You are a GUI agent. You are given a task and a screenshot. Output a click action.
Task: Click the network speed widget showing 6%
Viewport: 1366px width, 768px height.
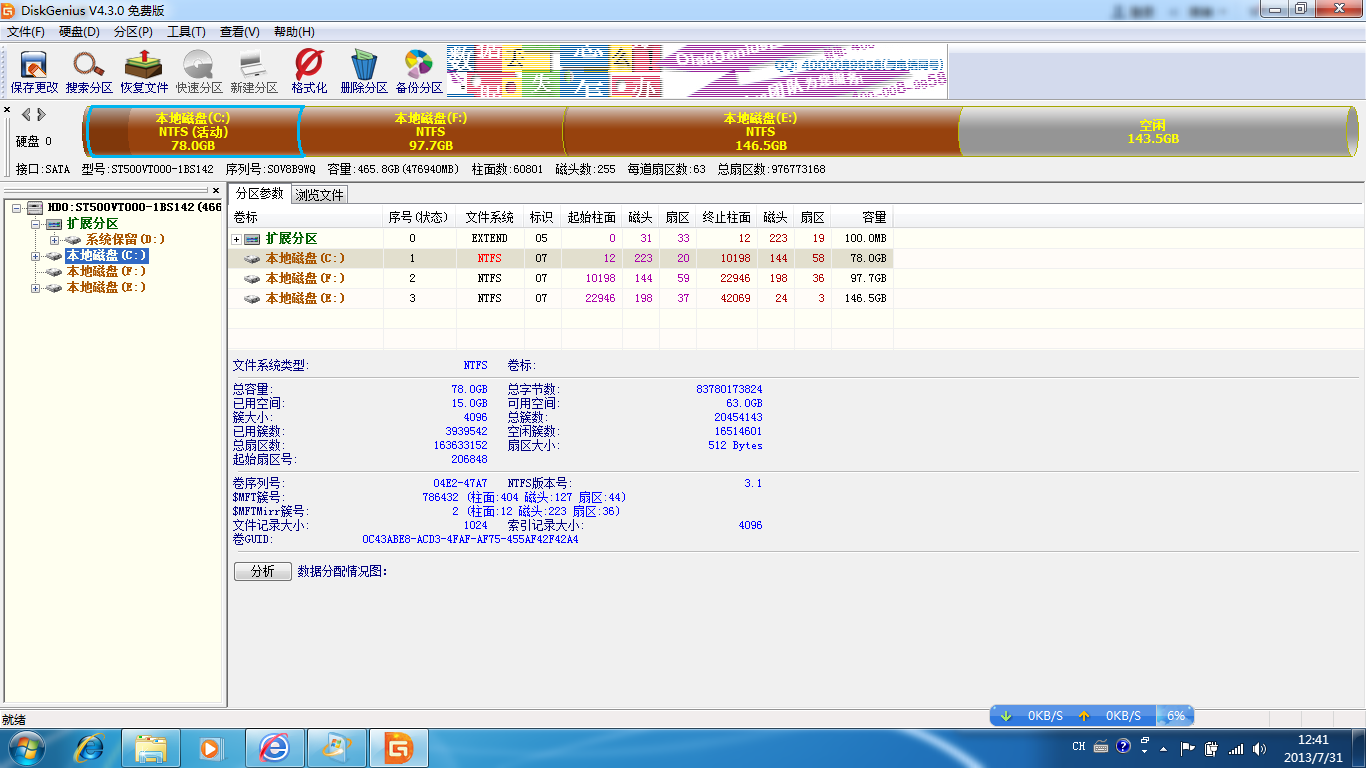point(1092,716)
